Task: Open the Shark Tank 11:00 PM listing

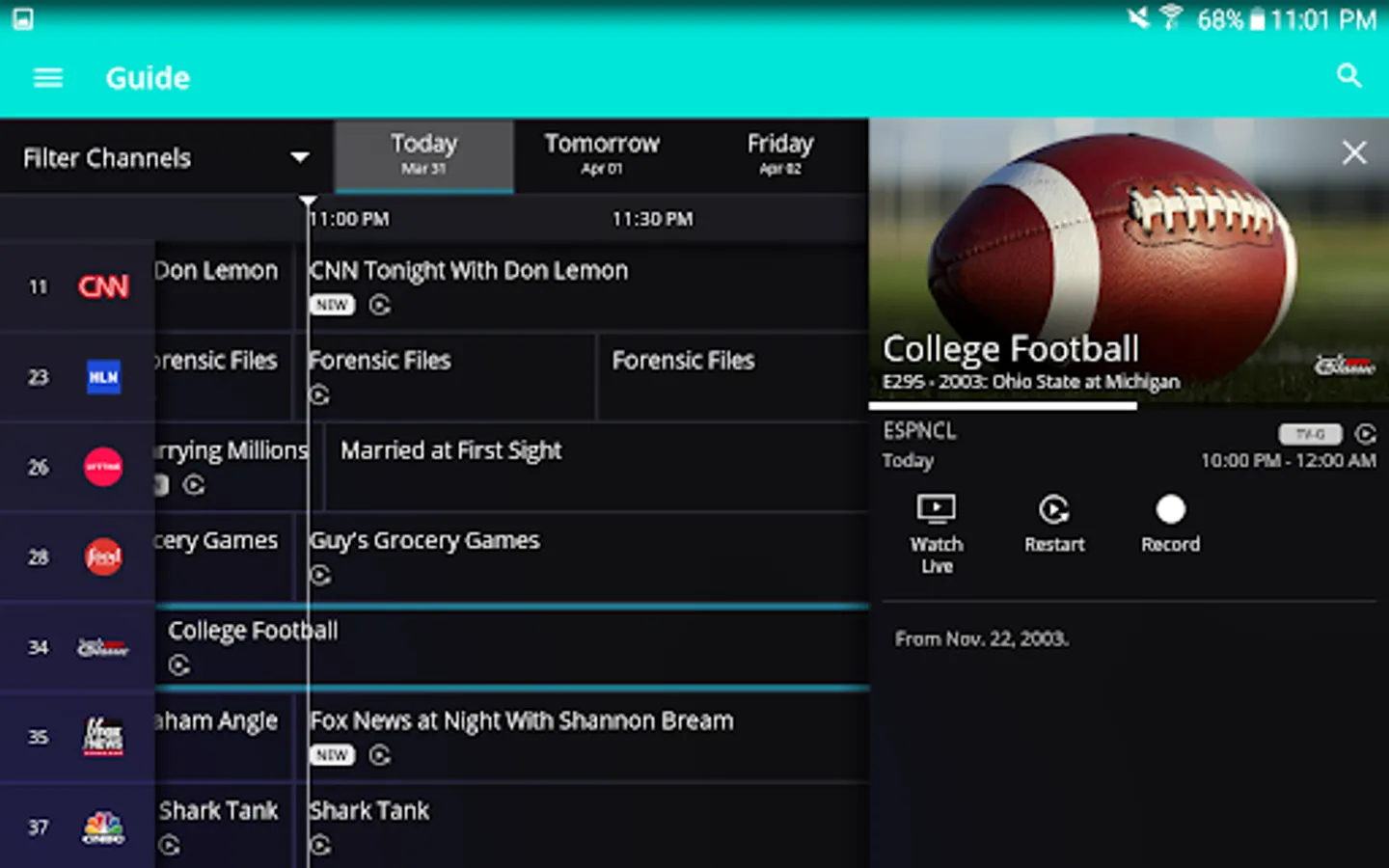Action: (588, 827)
